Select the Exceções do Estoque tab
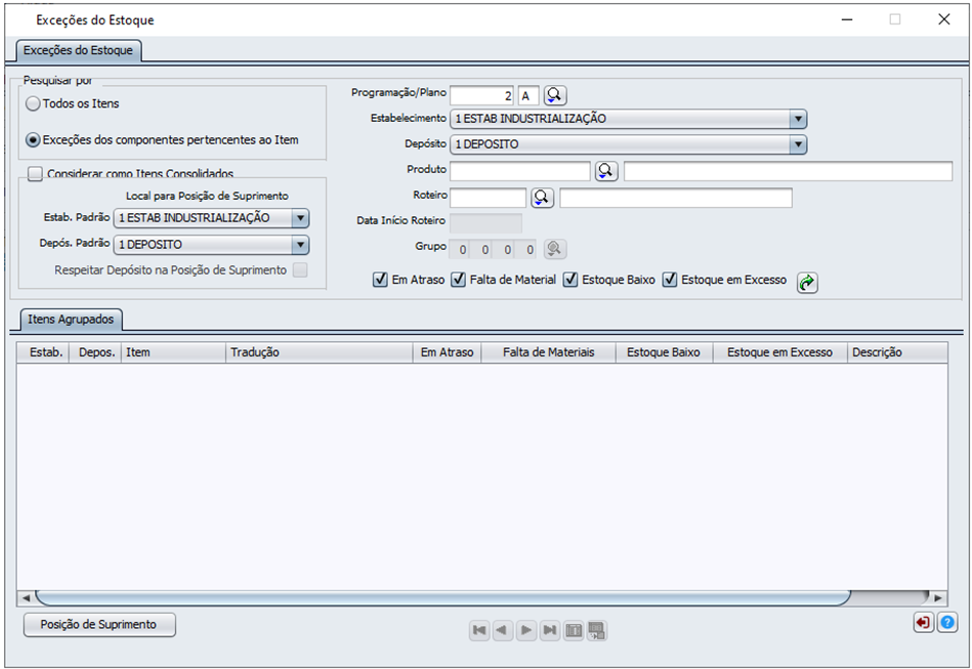Viewport: 972px width, 669px height. pos(77,50)
